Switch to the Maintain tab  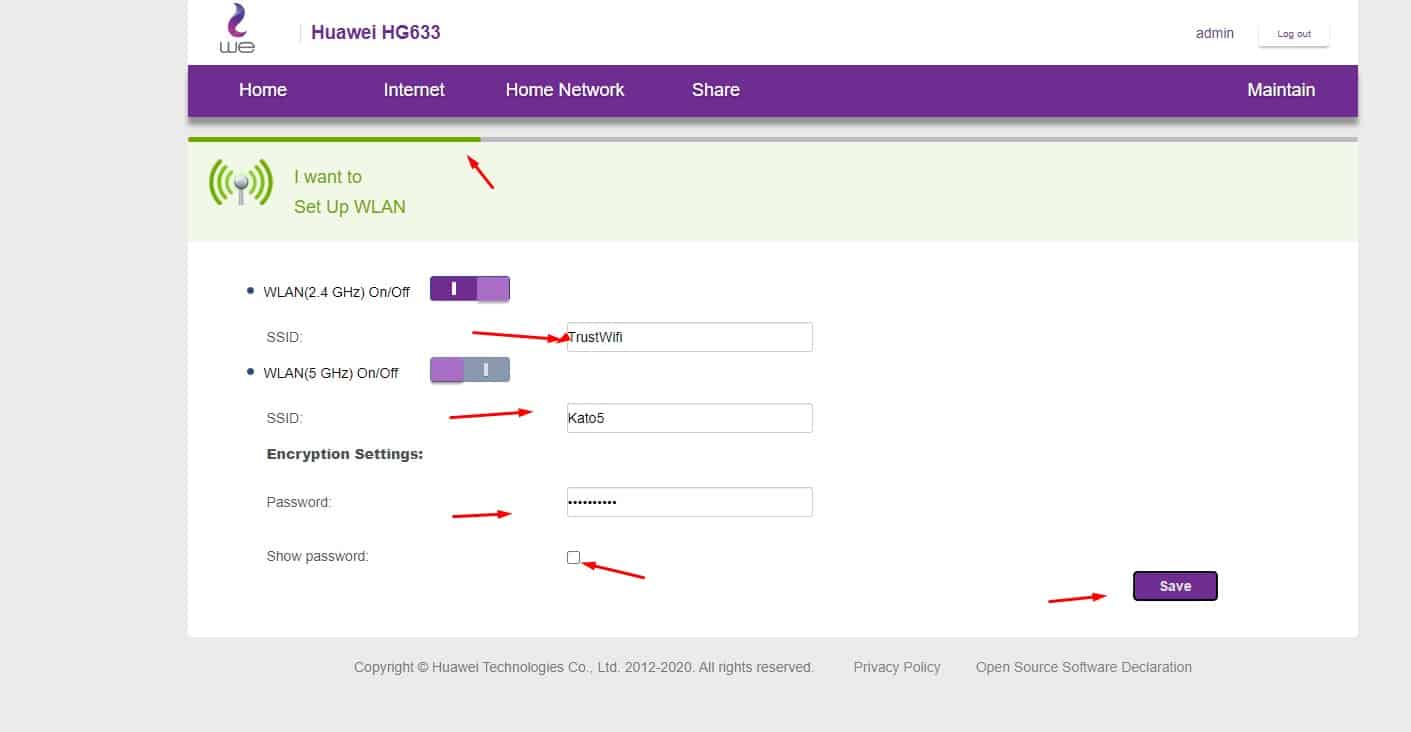point(1280,90)
